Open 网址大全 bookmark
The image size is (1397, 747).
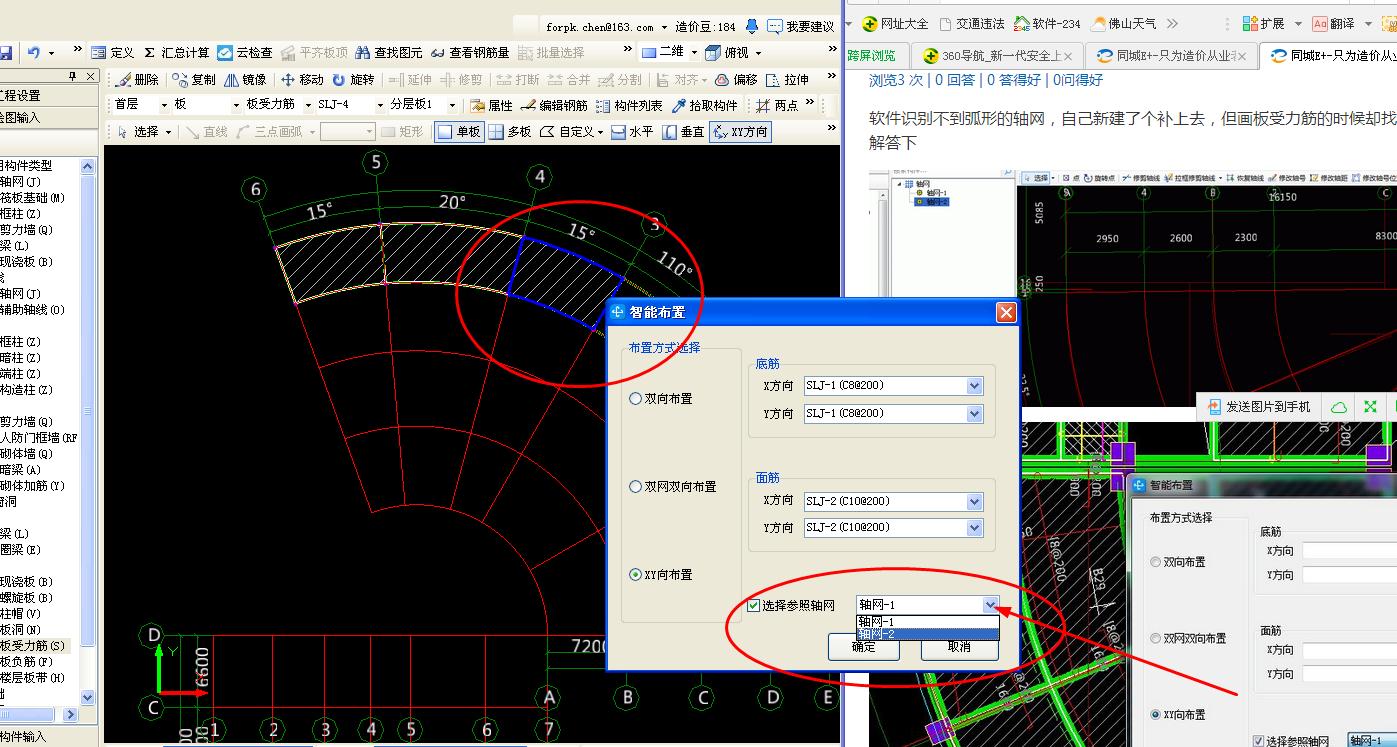click(x=896, y=23)
